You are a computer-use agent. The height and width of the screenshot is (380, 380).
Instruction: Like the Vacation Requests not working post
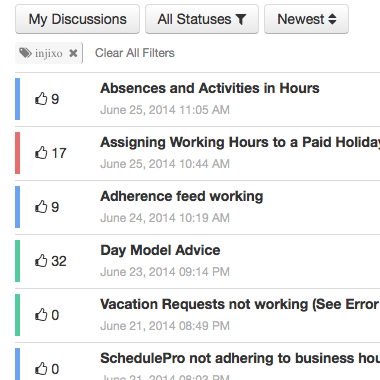coord(41,315)
